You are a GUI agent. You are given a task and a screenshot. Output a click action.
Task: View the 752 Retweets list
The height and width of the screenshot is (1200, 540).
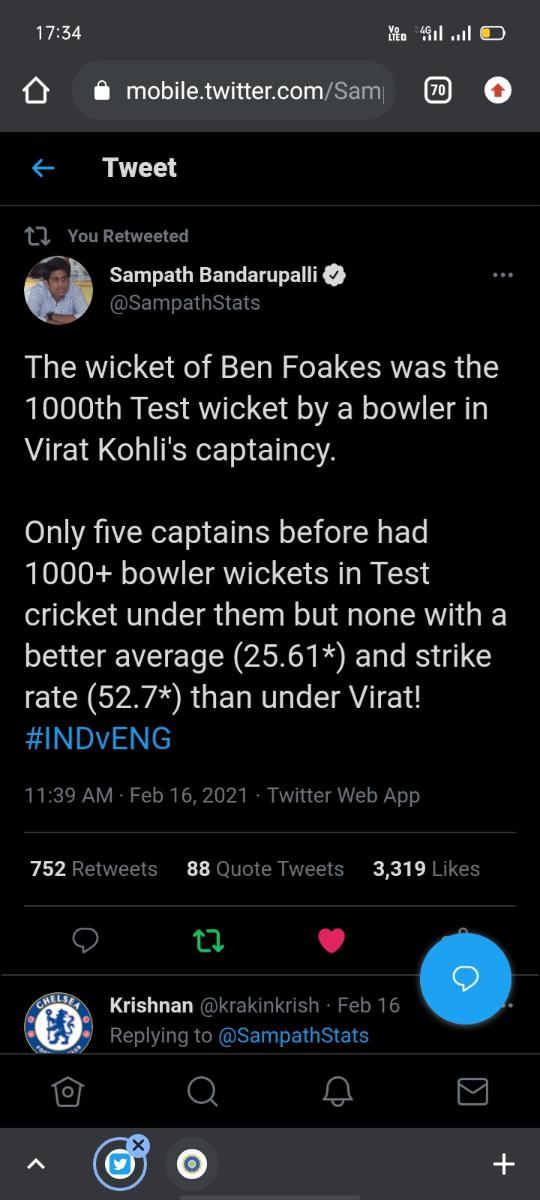point(94,869)
